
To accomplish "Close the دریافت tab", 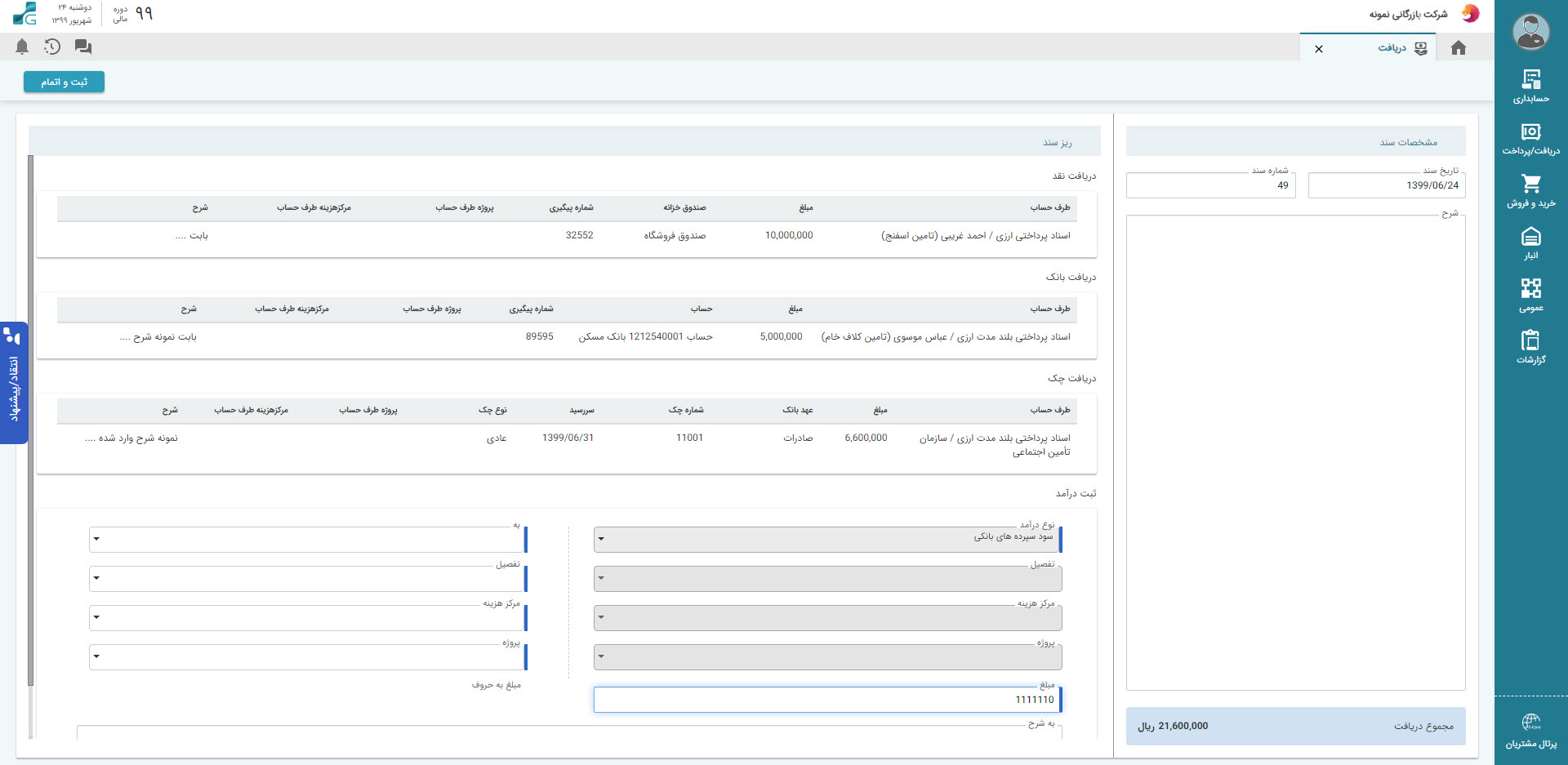I will pyautogui.click(x=1319, y=49).
